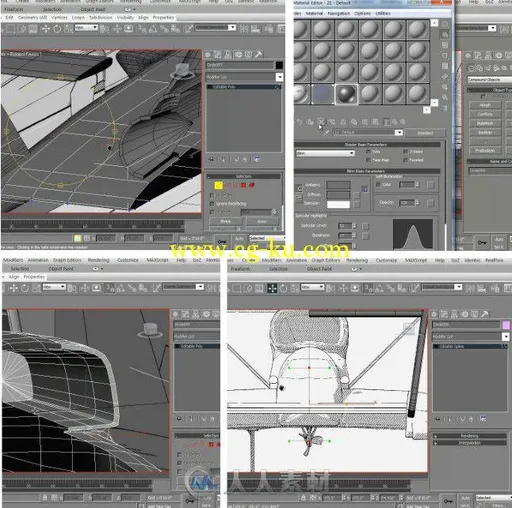Open Blinn shader type dropdown

coord(325,153)
